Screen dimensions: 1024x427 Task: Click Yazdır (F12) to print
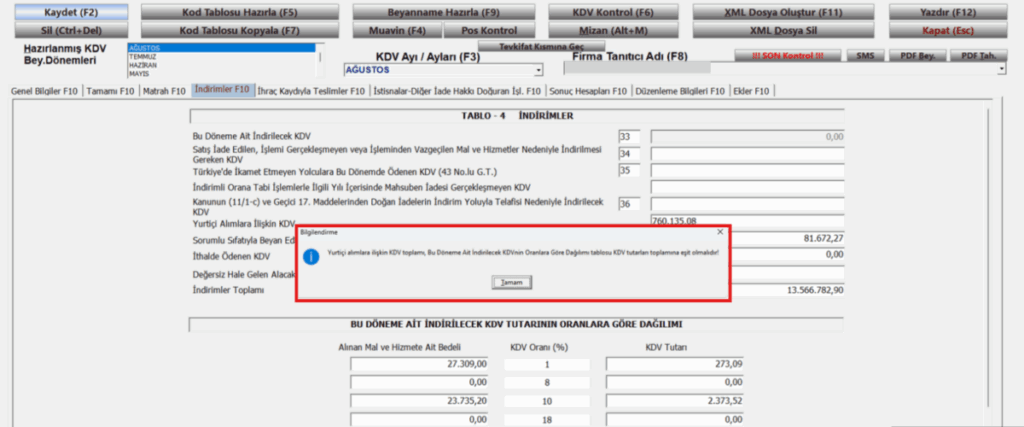(x=948, y=12)
